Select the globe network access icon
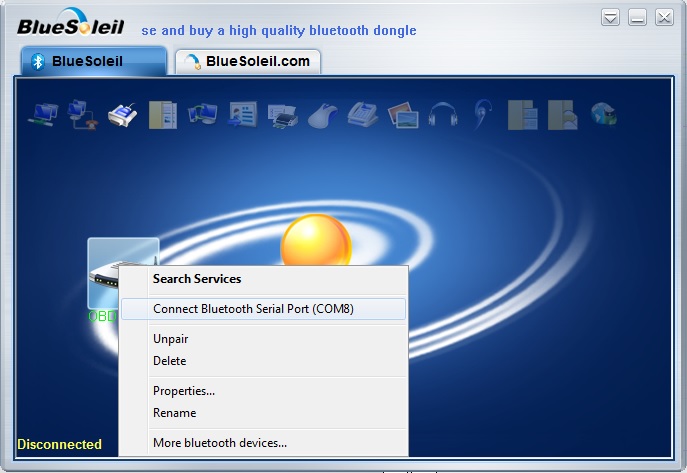The width and height of the screenshot is (687, 473). coord(604,114)
